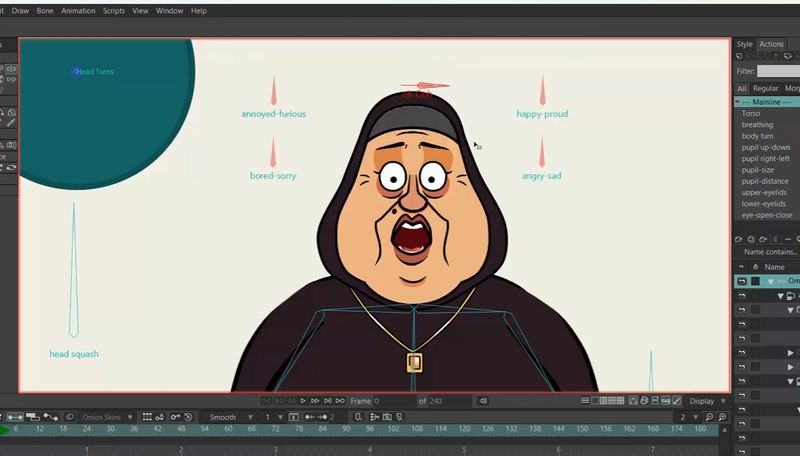Click the first icon above Name contains filter

click(x=738, y=239)
